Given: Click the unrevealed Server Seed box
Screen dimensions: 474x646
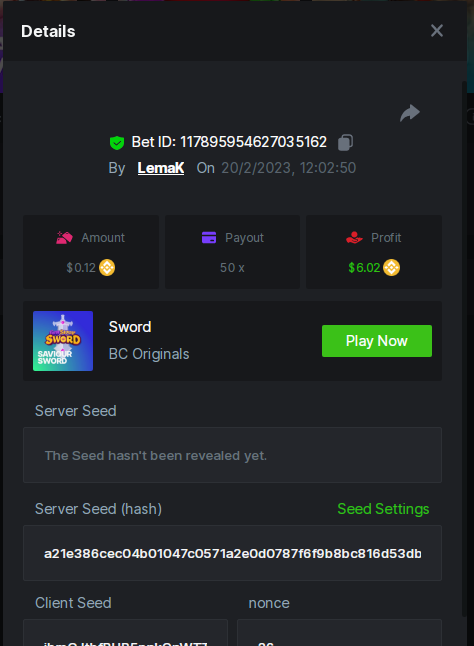Looking at the screenshot, I should click(x=232, y=455).
